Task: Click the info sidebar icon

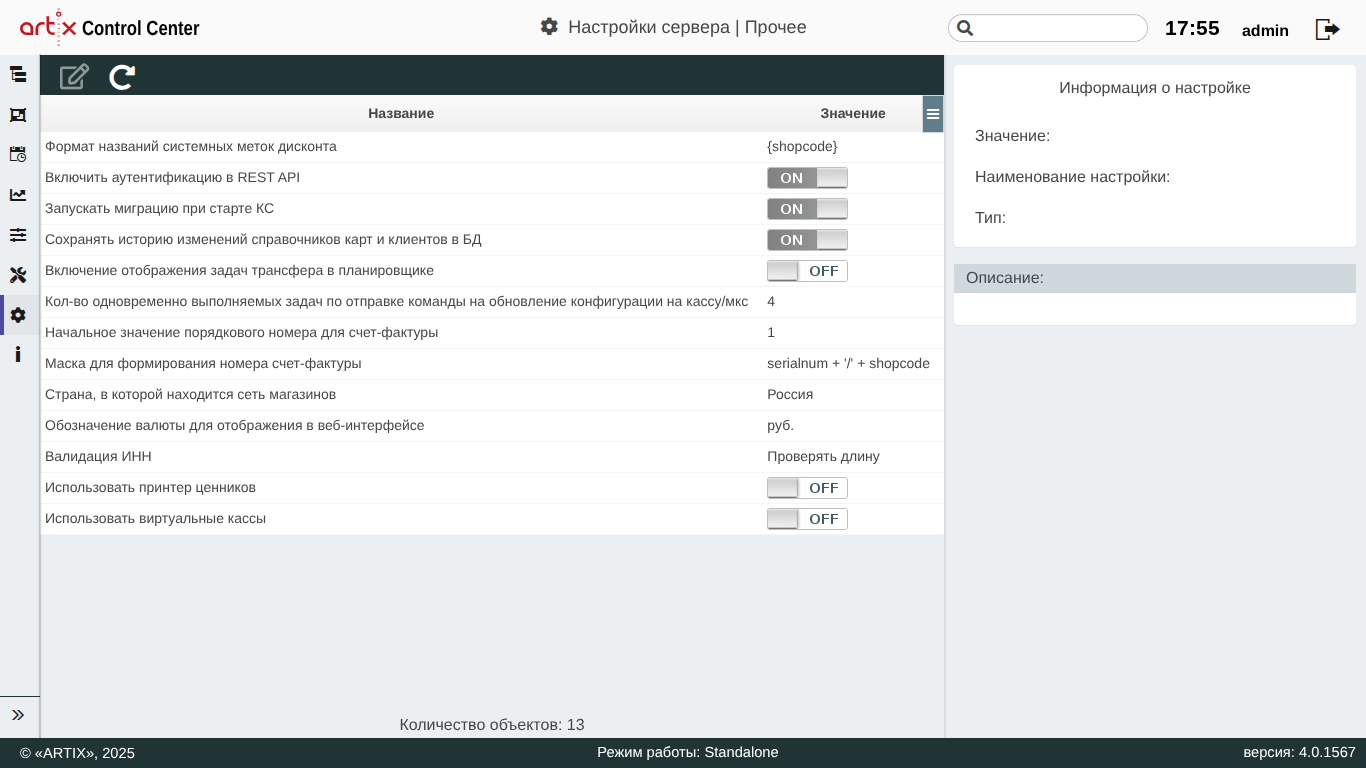Action: click(x=18, y=354)
